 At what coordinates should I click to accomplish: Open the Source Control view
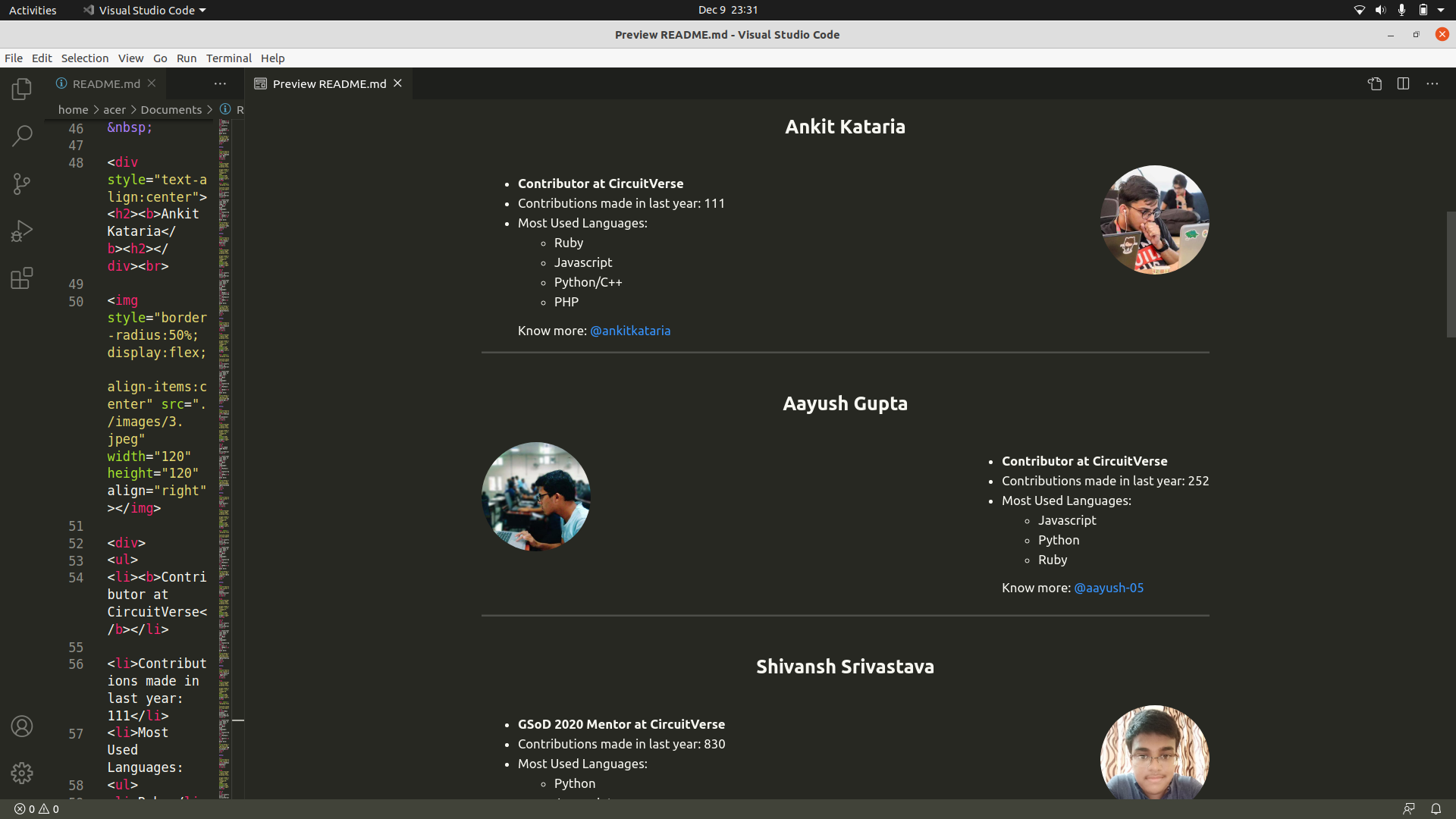[x=21, y=184]
